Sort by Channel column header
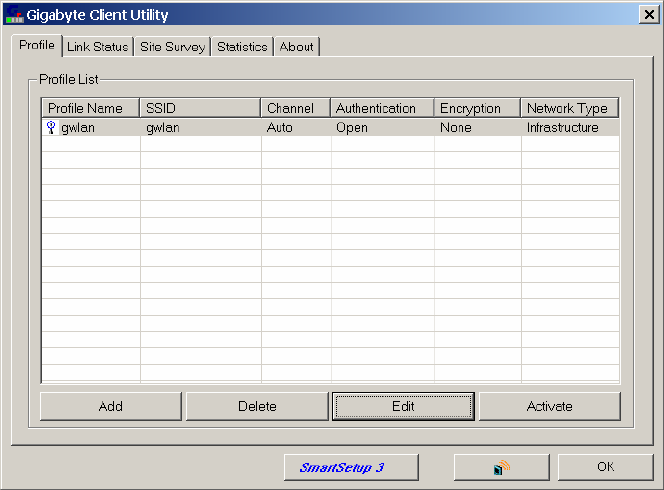664x490 pixels. 296,108
